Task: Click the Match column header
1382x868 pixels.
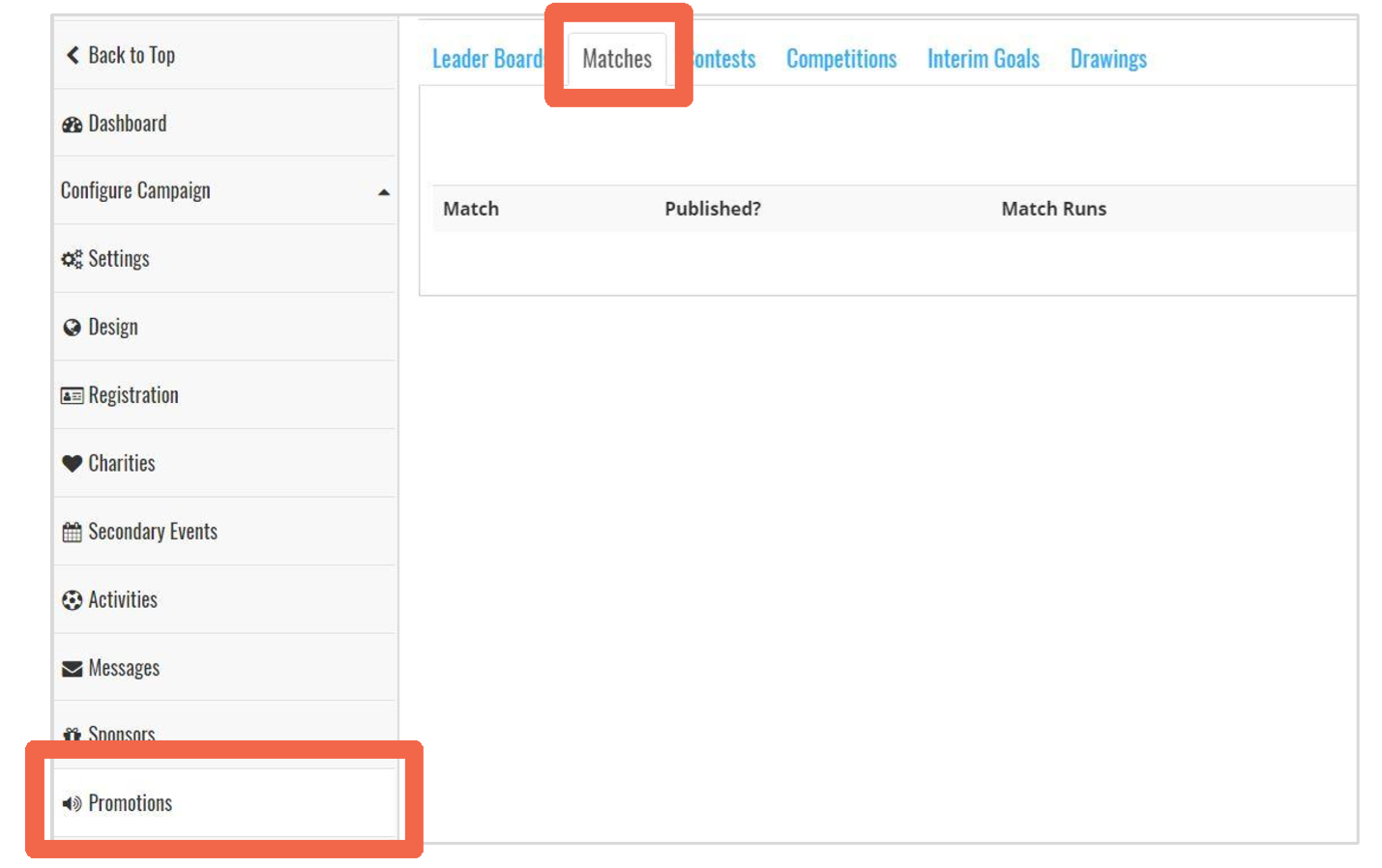Action: (x=471, y=209)
